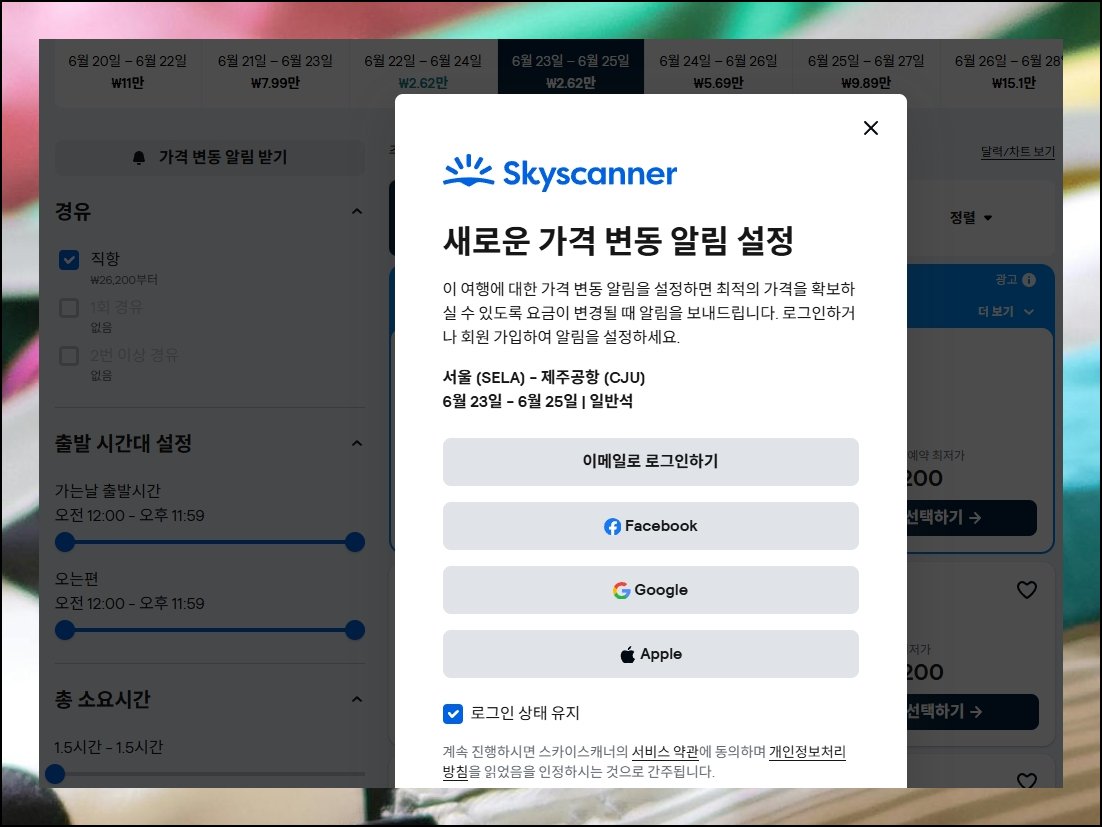The image size is (1102, 827).
Task: Save second flight with heart icon
Action: (1027, 590)
